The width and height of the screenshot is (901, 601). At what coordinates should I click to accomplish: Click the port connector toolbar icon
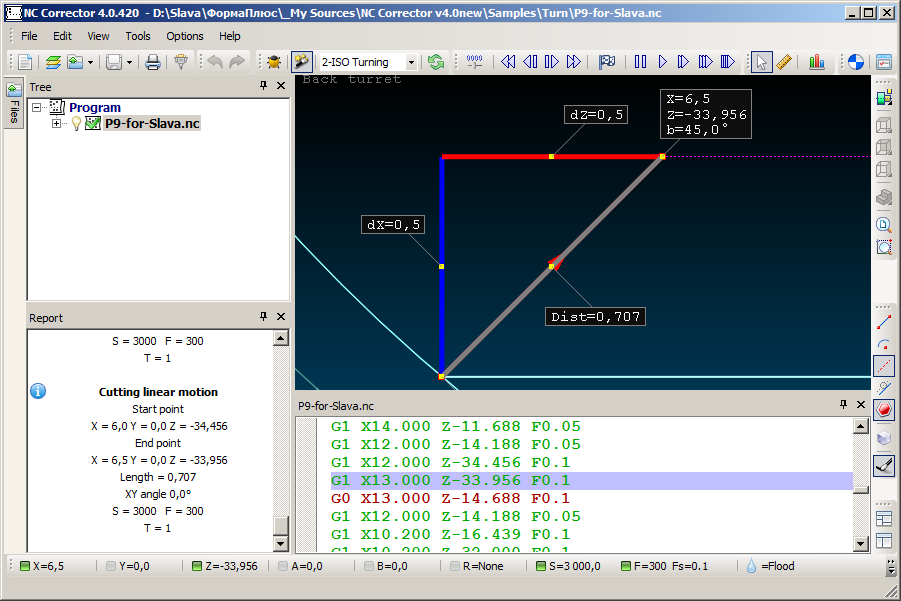[x=181, y=61]
